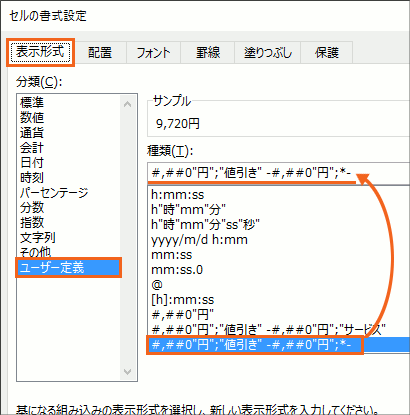Pick the [h]:mm:ss format entry
The image size is (410, 415).
(x=183, y=300)
